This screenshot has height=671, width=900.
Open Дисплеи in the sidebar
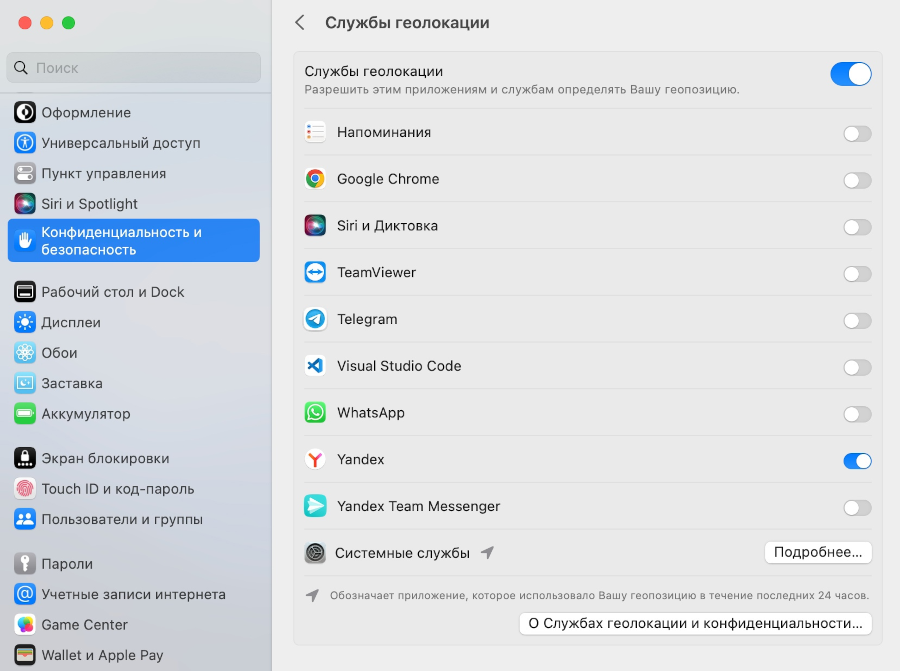70,323
